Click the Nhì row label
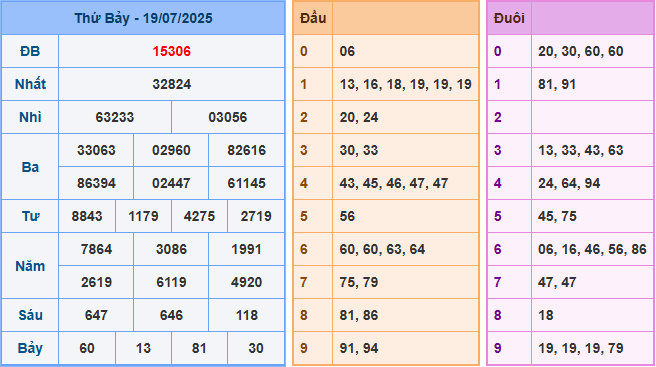Viewport: 656px width, 367px height. (x=30, y=118)
